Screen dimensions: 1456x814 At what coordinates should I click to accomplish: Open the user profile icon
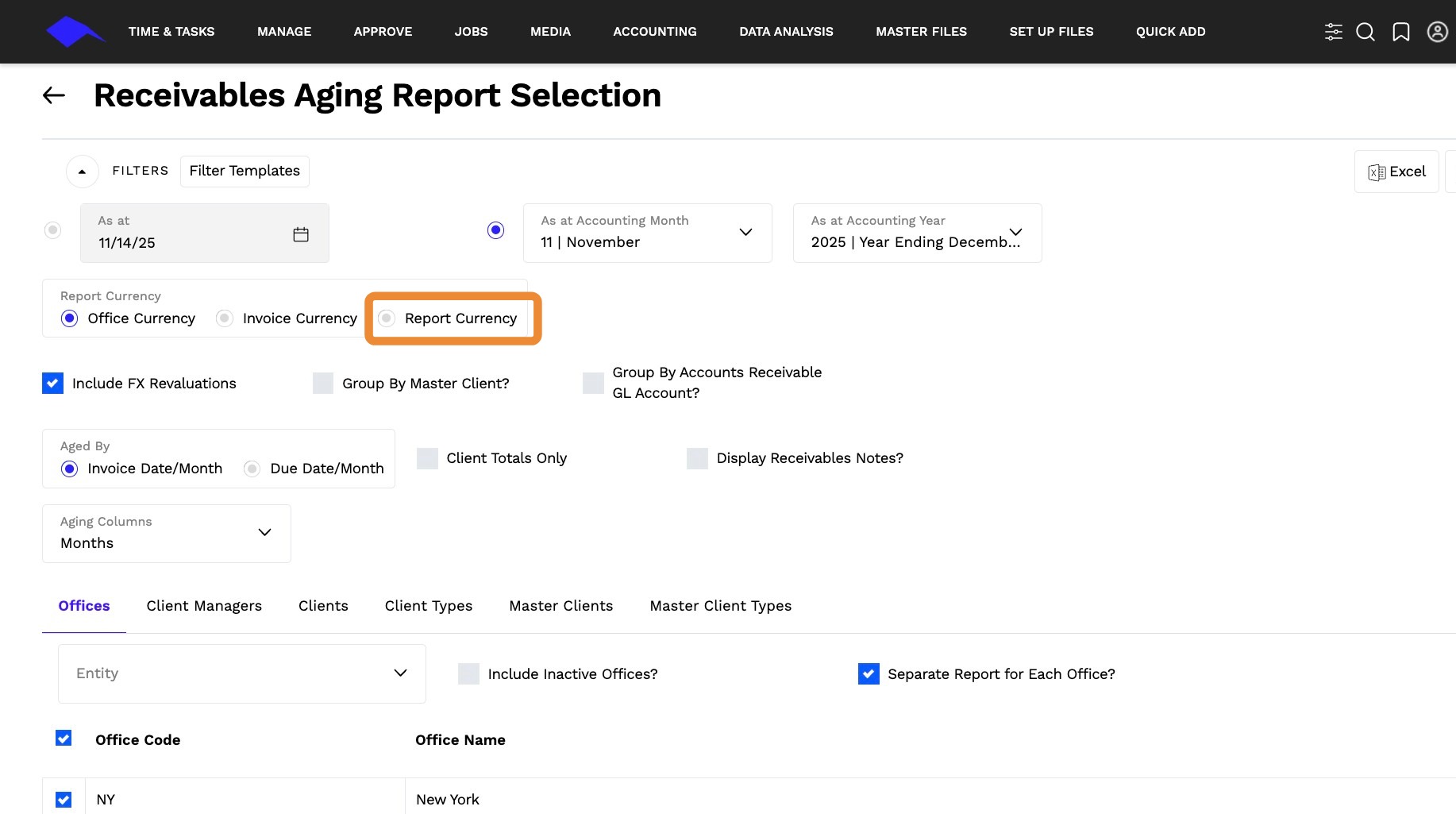1437,32
